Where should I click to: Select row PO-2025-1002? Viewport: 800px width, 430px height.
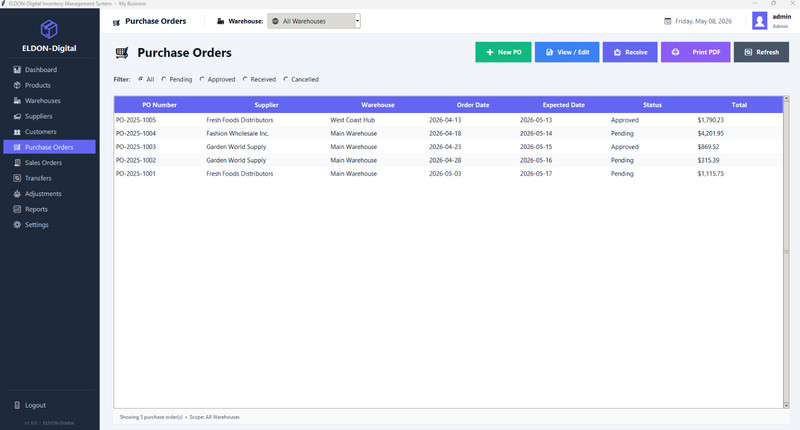448,160
